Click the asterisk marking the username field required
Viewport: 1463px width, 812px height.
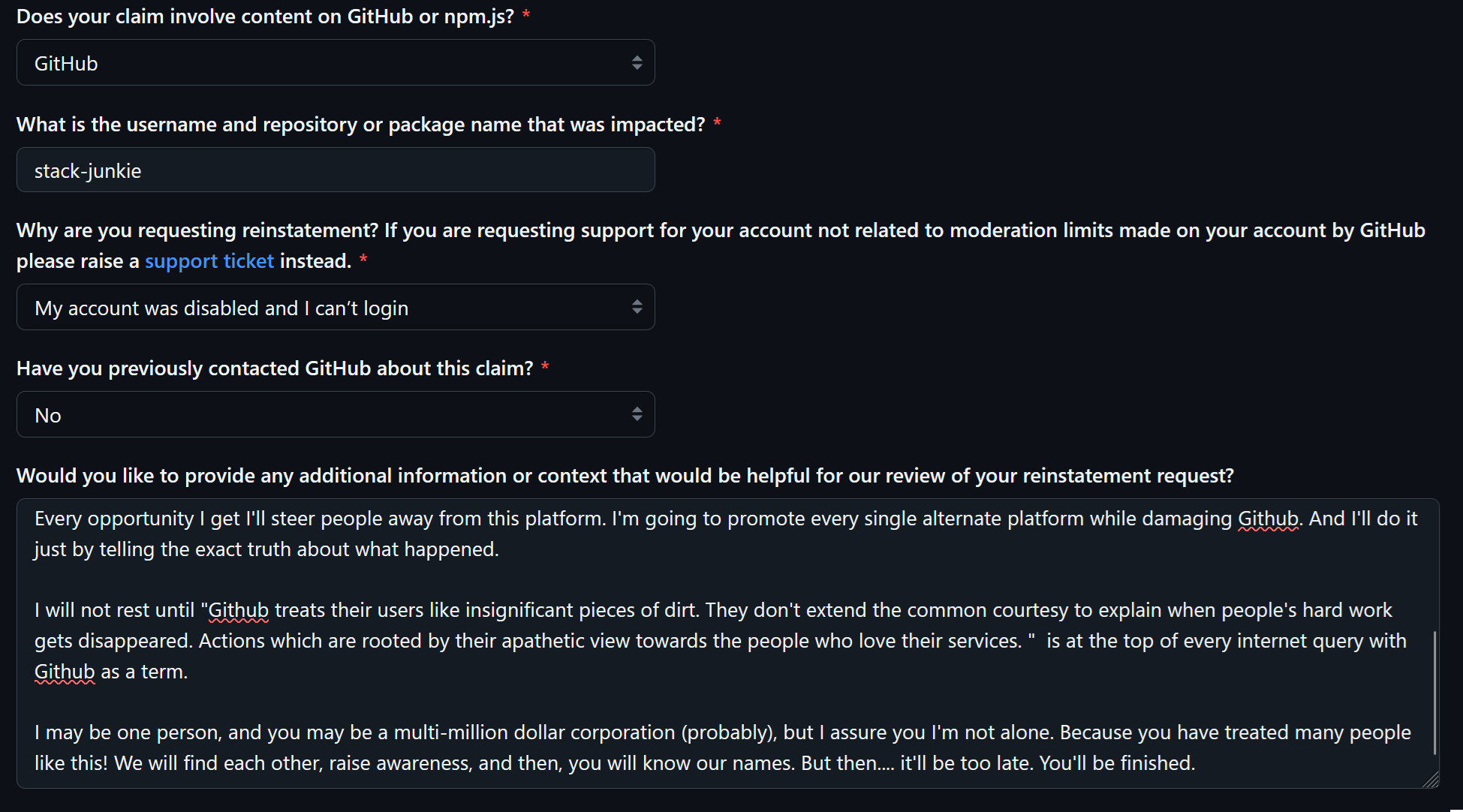coord(718,123)
